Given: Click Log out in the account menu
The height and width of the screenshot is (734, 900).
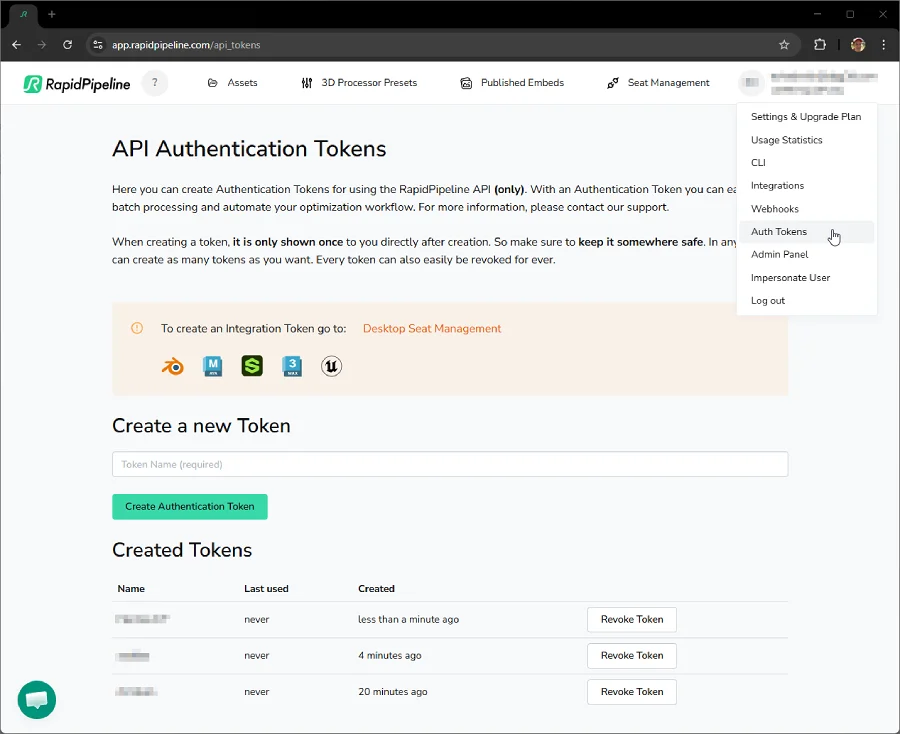Looking at the screenshot, I should tap(767, 300).
